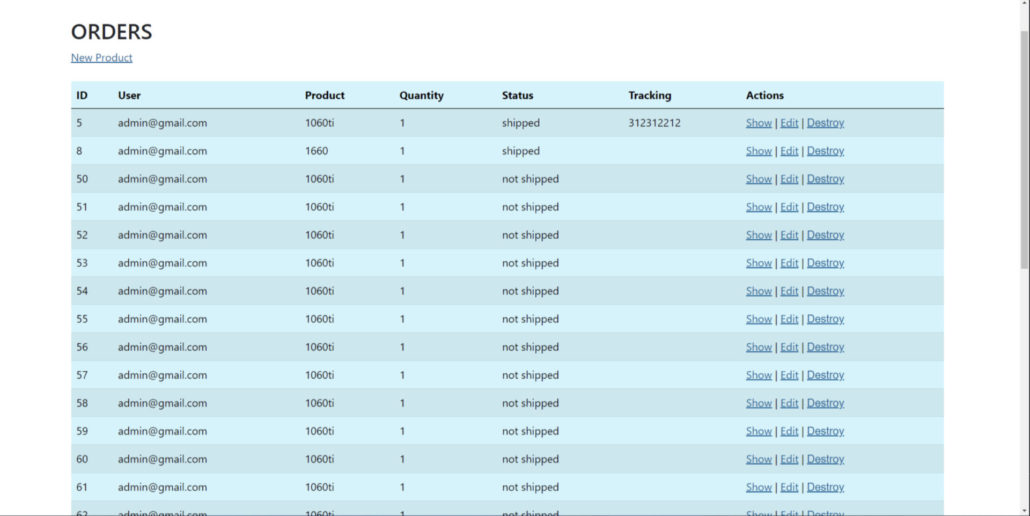Edit order 8
Screen dimensions: 1030x516
789,151
